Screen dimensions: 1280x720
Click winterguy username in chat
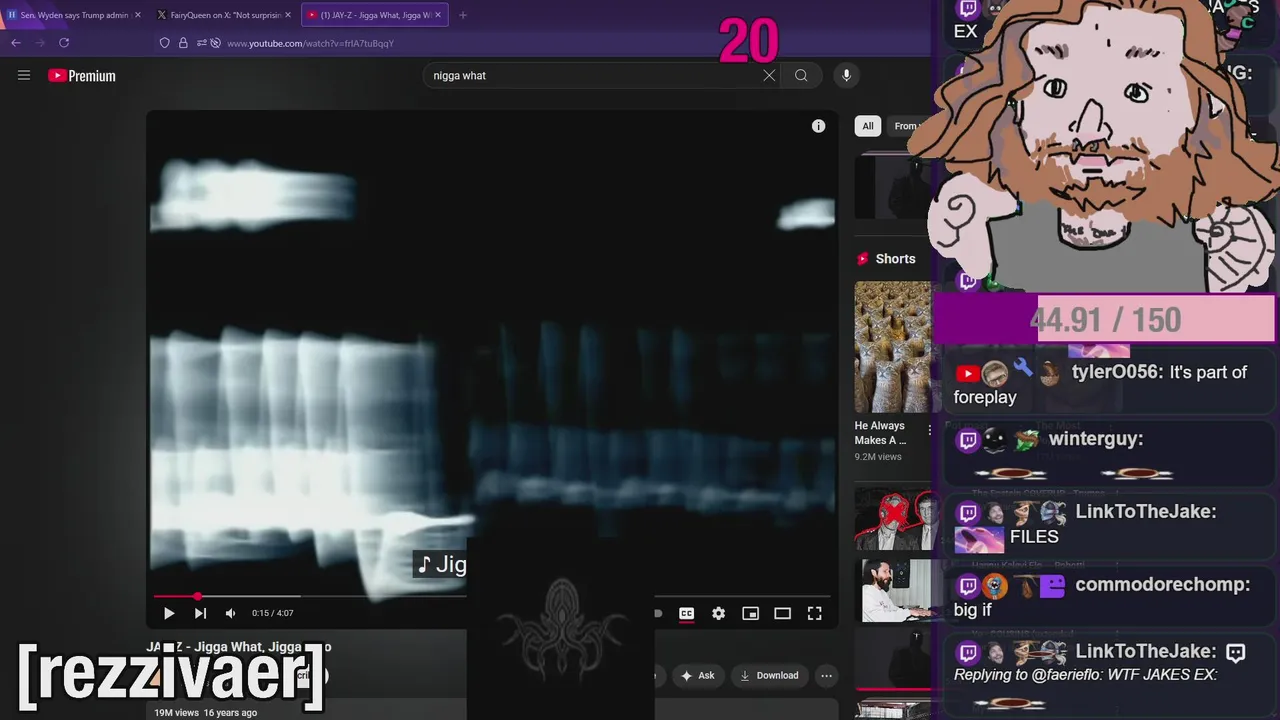1095,439
